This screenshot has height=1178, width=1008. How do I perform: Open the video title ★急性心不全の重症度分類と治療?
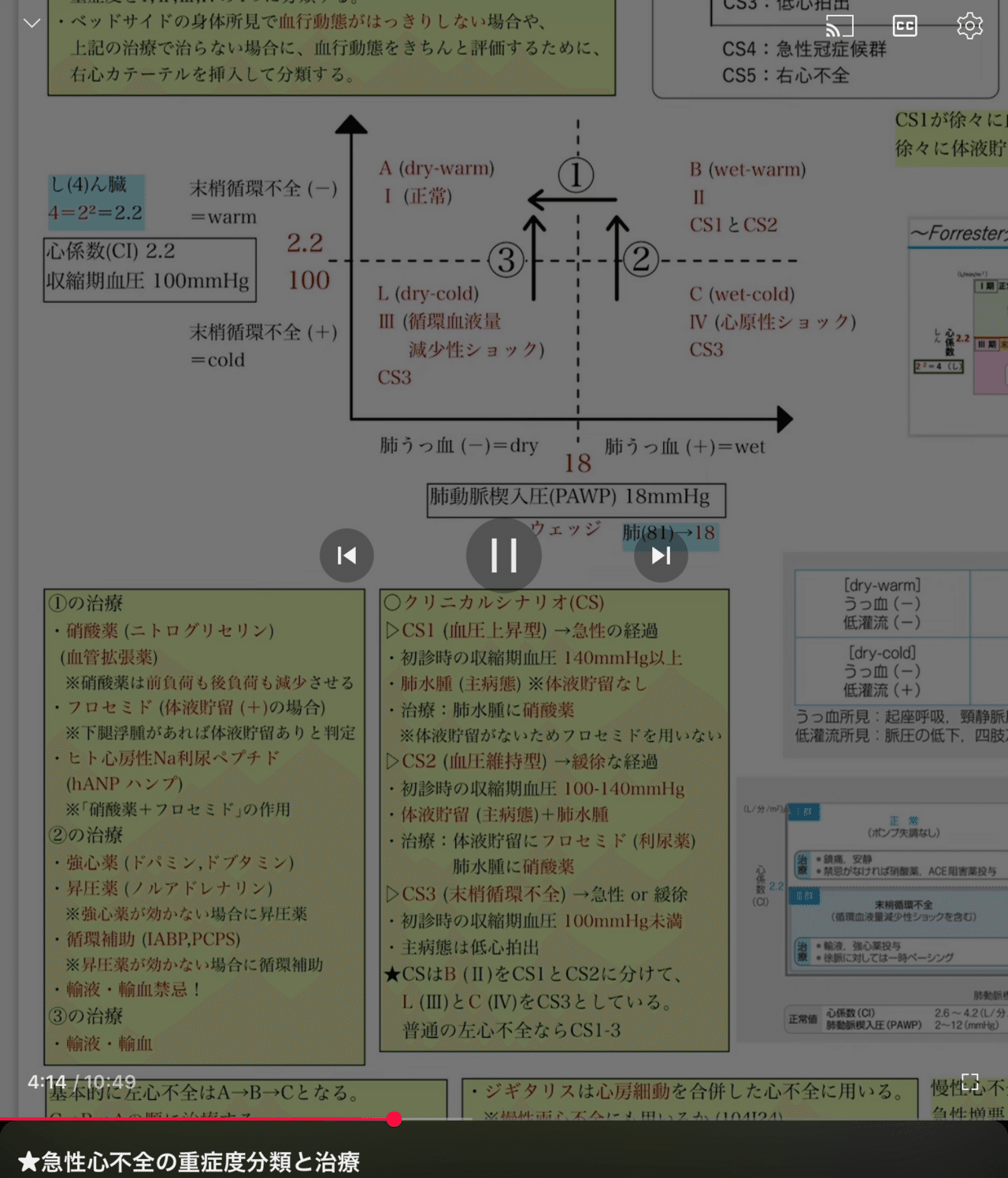(193, 1162)
